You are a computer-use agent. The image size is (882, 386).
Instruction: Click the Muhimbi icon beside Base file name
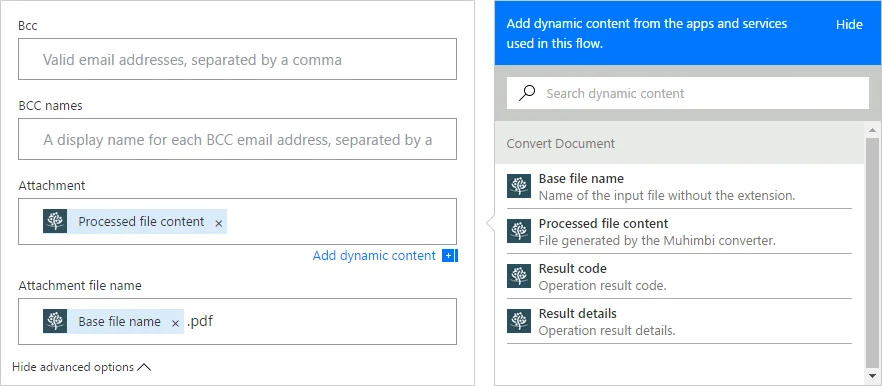[x=519, y=186]
